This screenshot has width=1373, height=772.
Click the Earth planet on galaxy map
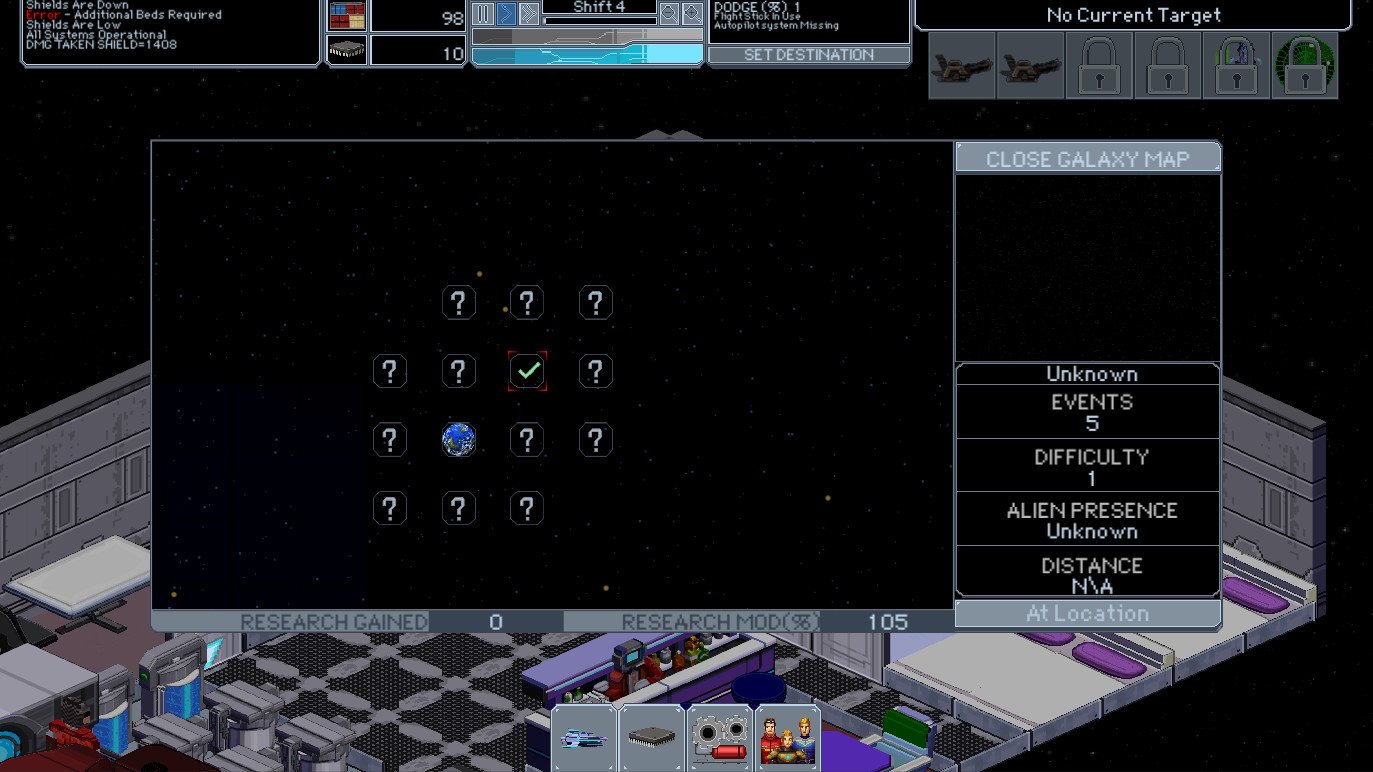pos(459,440)
